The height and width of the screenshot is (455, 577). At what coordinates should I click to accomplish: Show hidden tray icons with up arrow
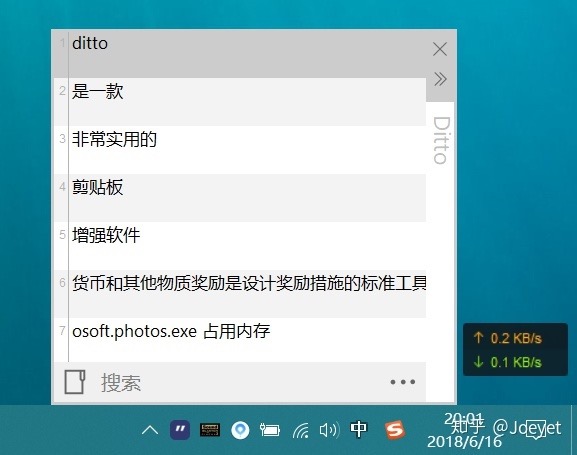[x=150, y=430]
